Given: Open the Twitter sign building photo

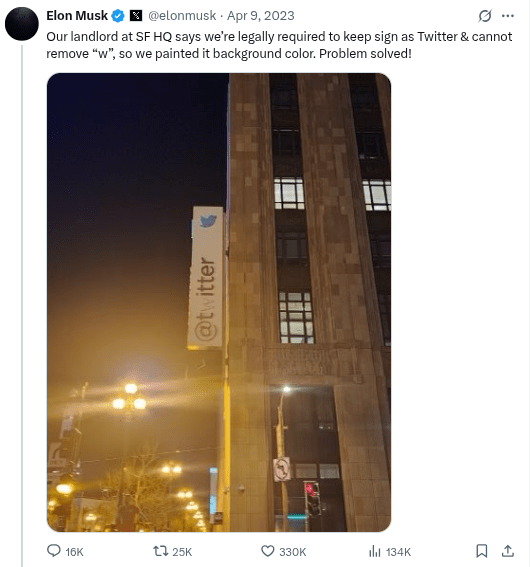Looking at the screenshot, I should pos(219,302).
